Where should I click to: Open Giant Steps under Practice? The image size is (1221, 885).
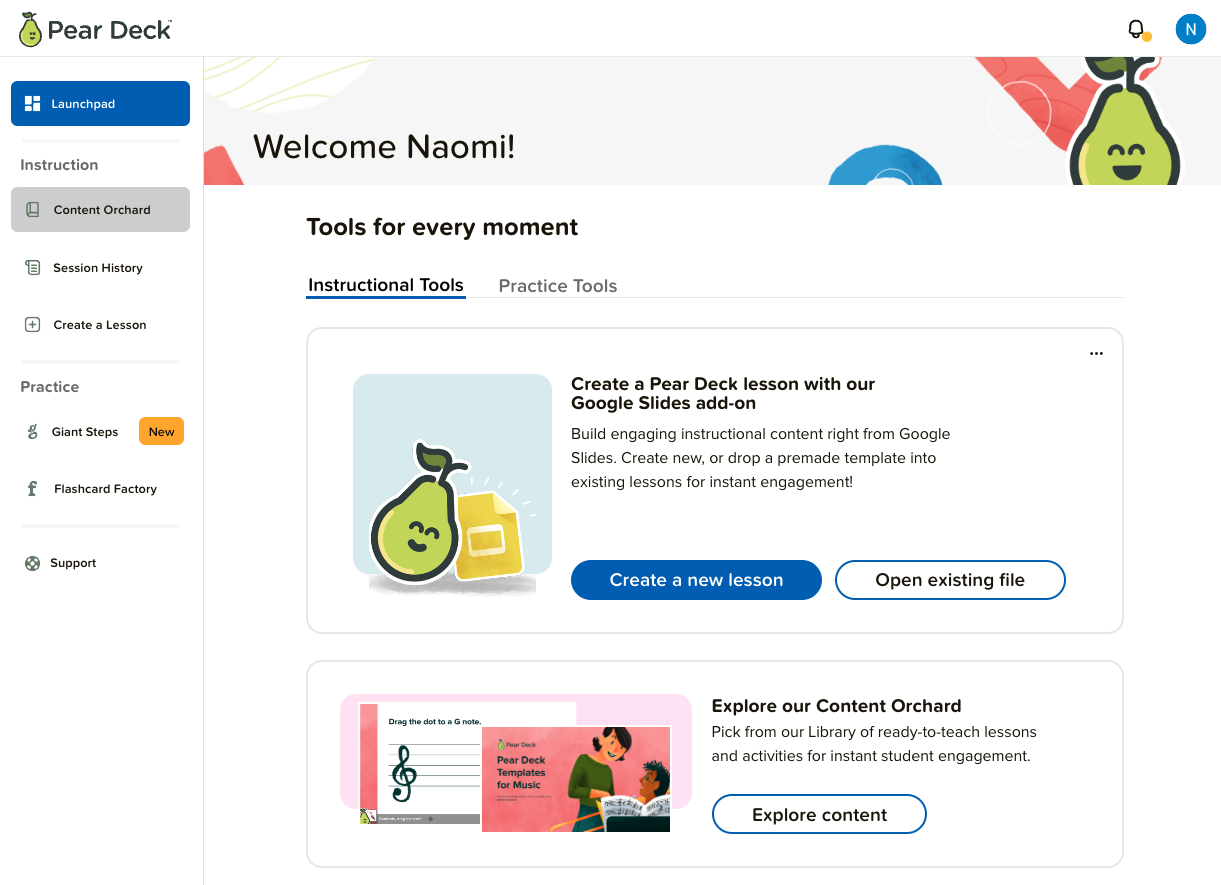(85, 431)
